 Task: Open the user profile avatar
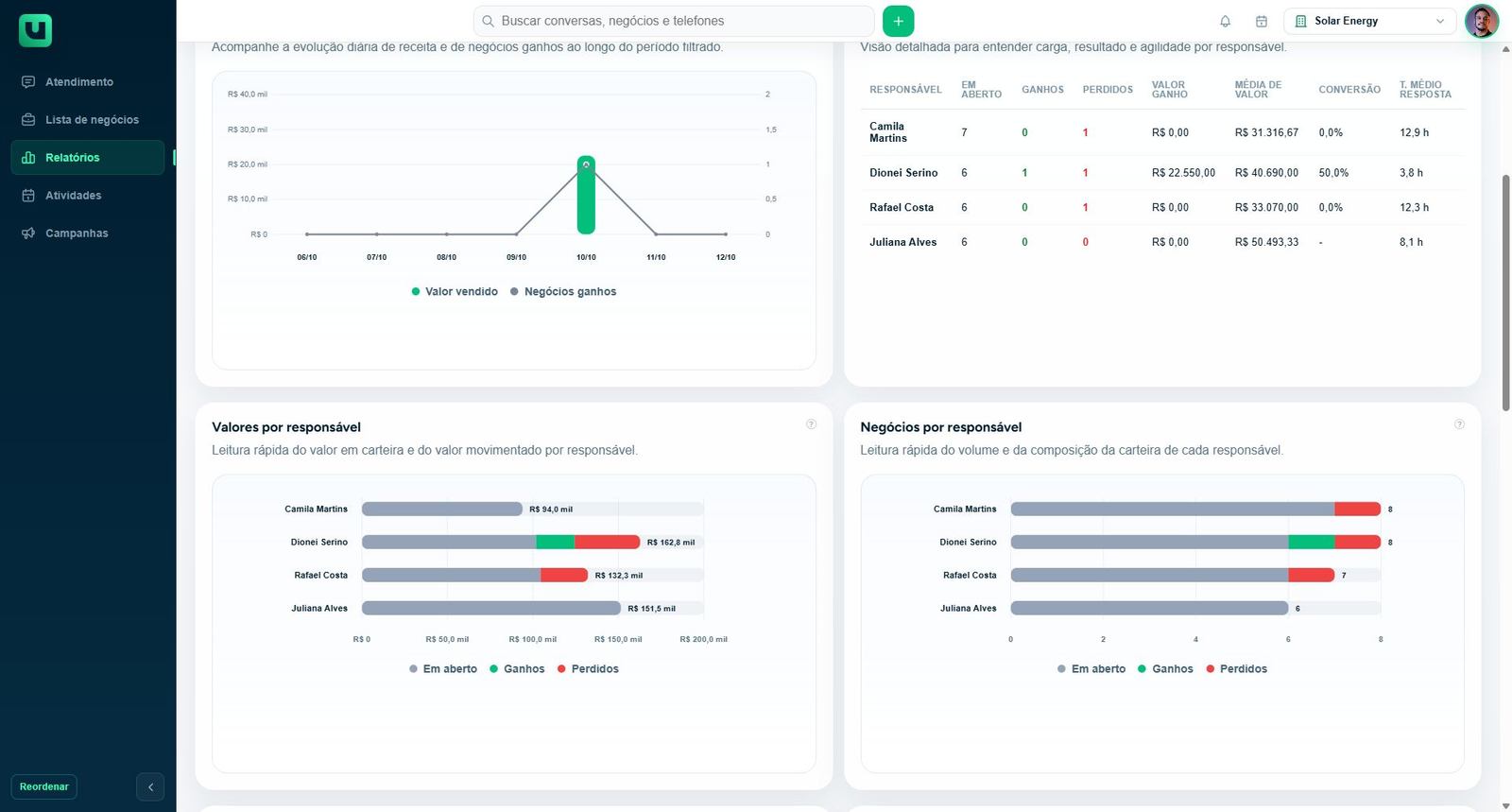coord(1482,21)
